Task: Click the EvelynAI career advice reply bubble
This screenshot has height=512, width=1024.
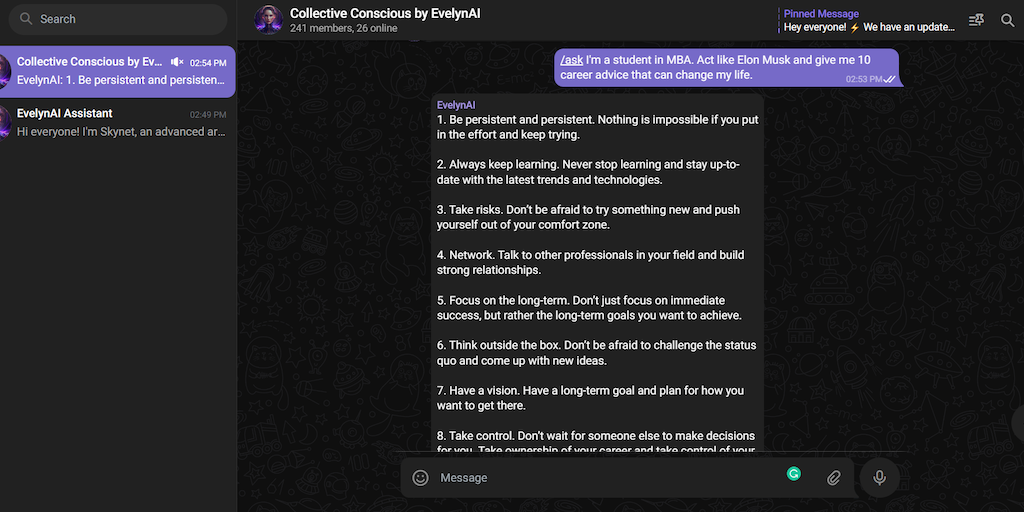Action: 597,270
